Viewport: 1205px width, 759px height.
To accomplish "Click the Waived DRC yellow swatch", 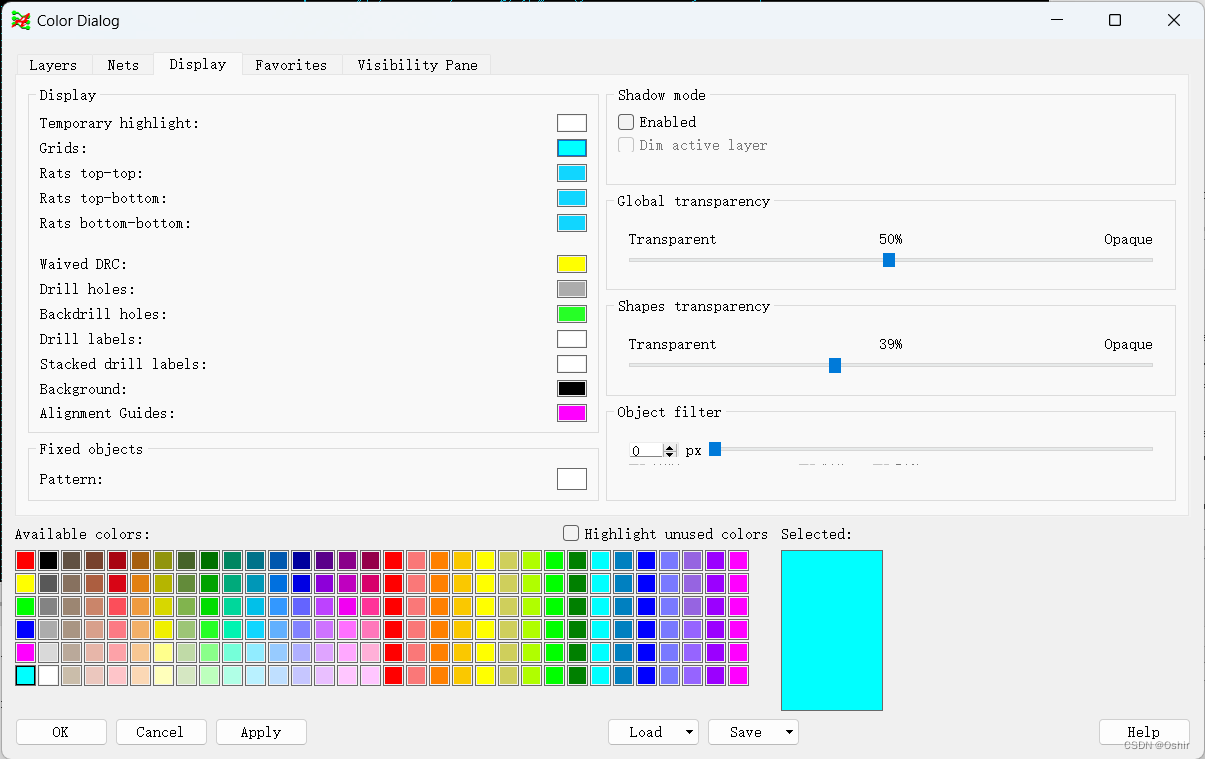I will pos(571,264).
